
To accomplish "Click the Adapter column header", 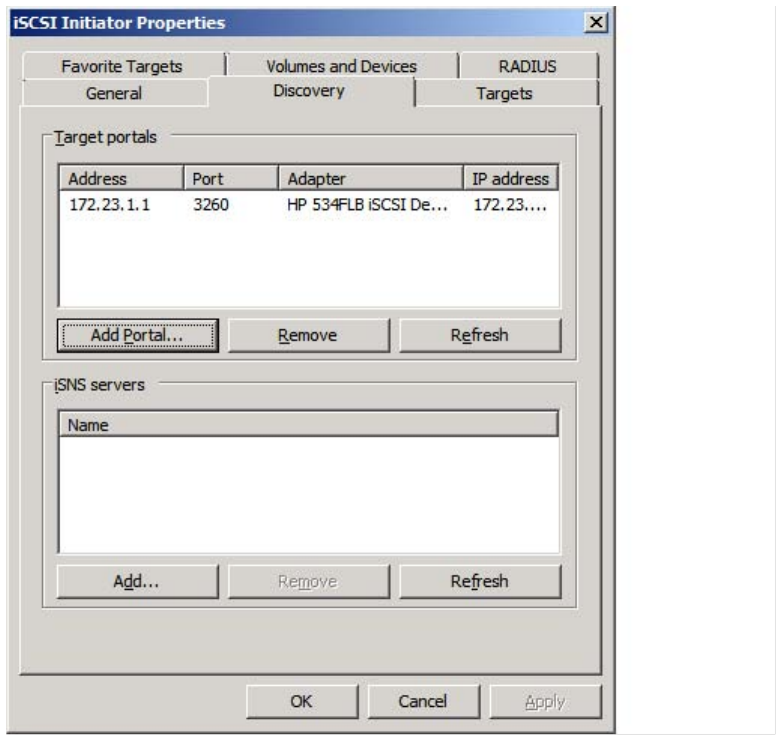I will pyautogui.click(x=370, y=179).
